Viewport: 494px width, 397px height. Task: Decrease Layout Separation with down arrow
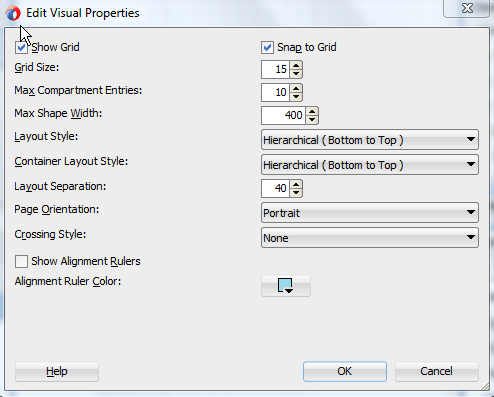pos(296,193)
